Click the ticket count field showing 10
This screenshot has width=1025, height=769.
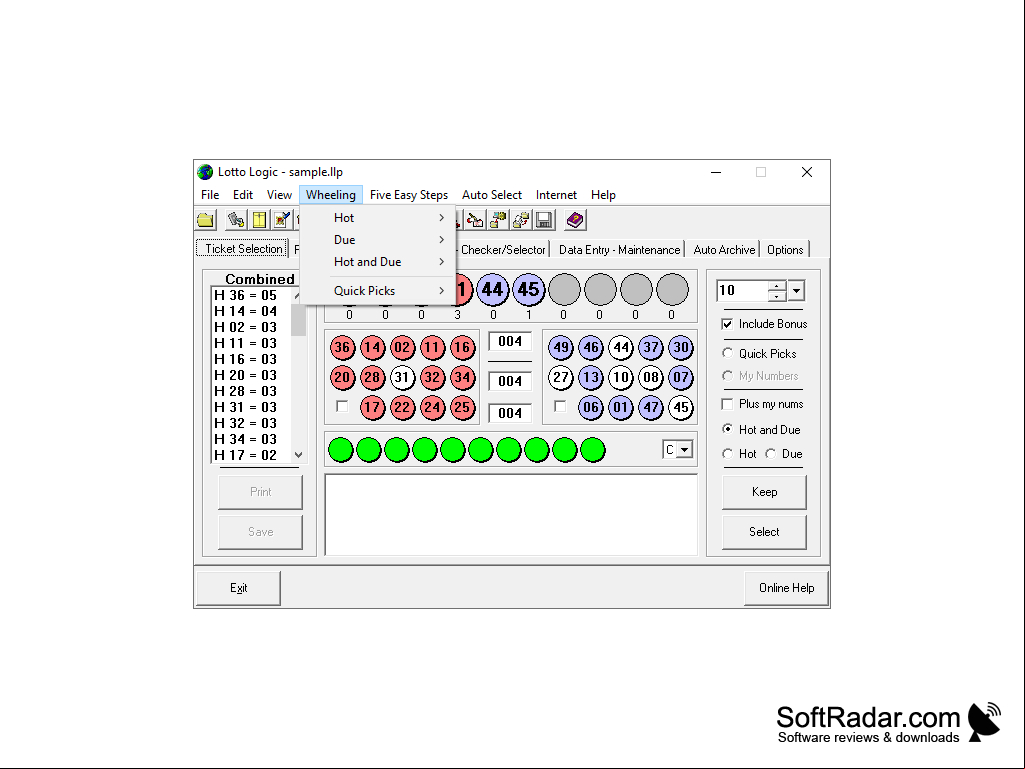tap(743, 291)
